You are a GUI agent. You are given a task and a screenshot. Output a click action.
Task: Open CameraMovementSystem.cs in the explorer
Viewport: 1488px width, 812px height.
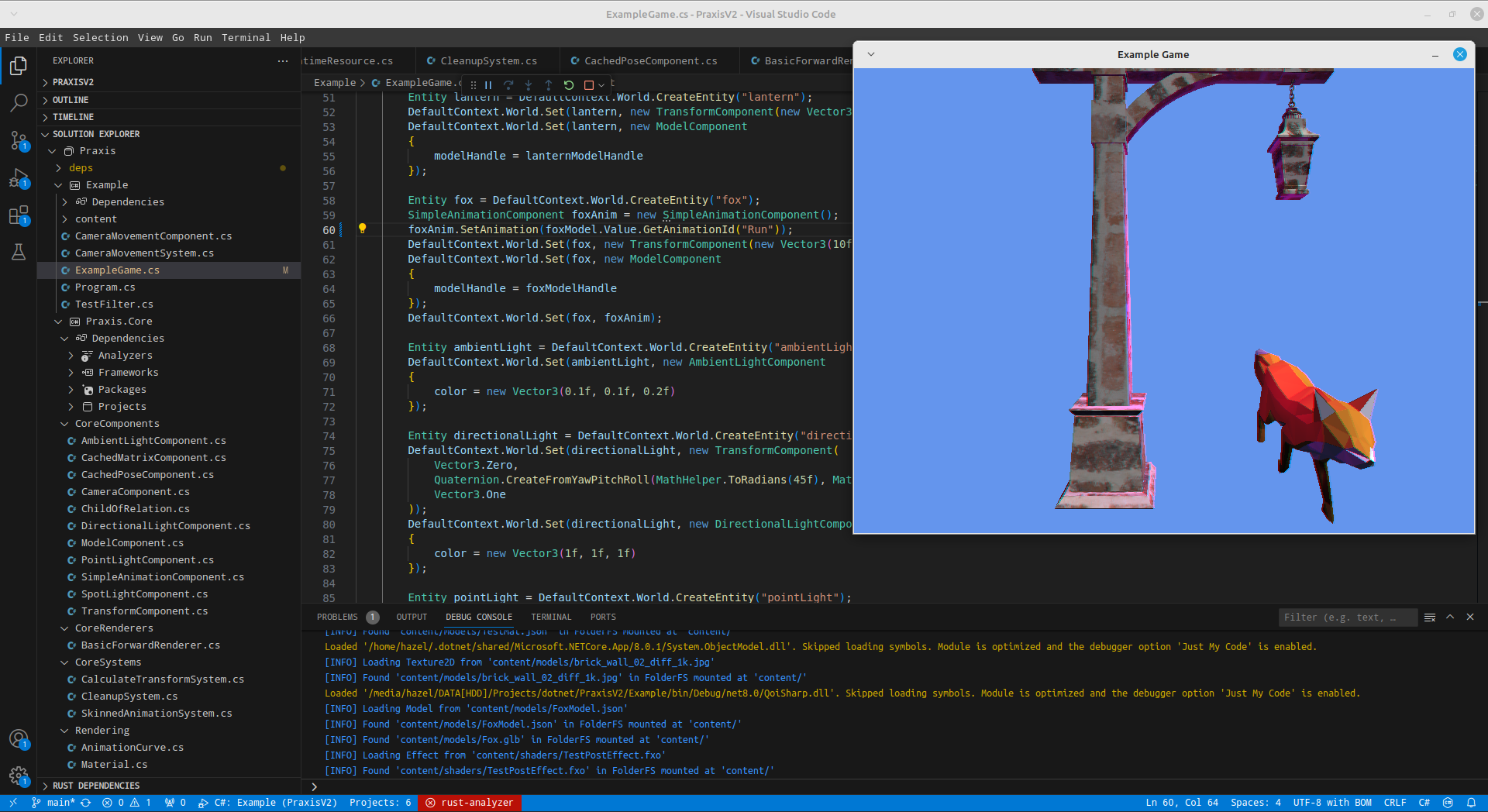pos(144,253)
